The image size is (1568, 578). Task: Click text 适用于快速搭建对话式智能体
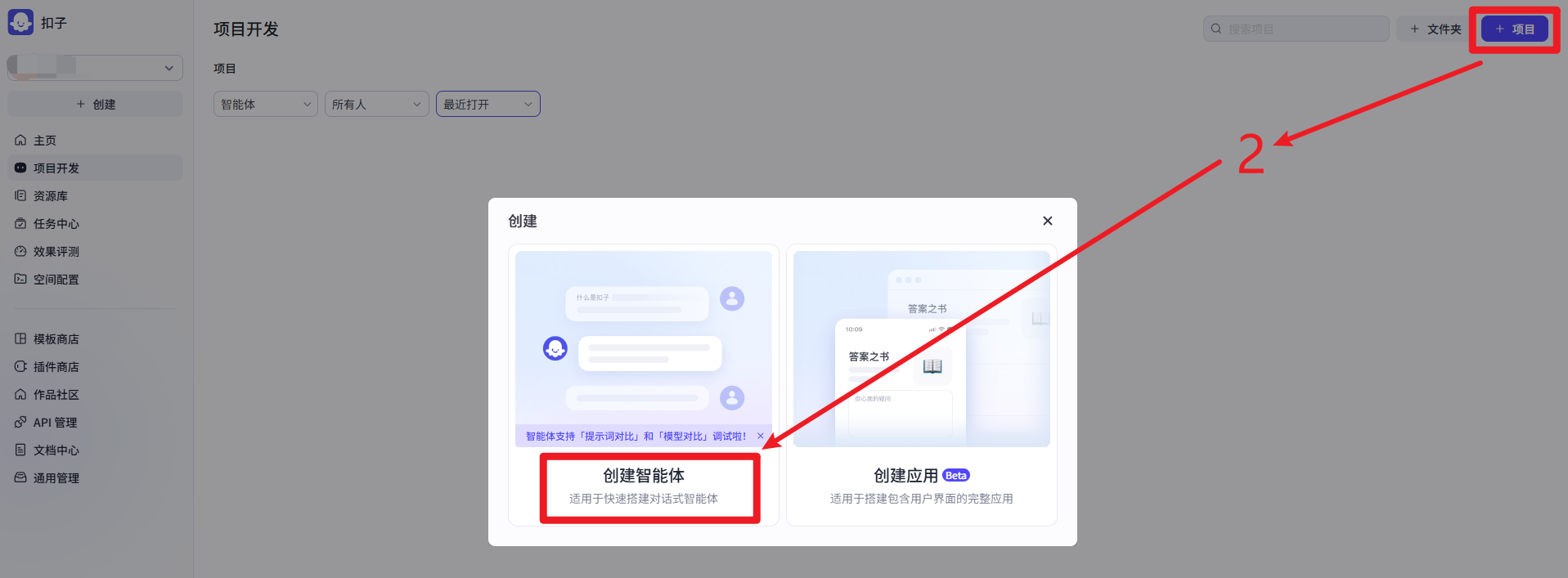click(644, 499)
